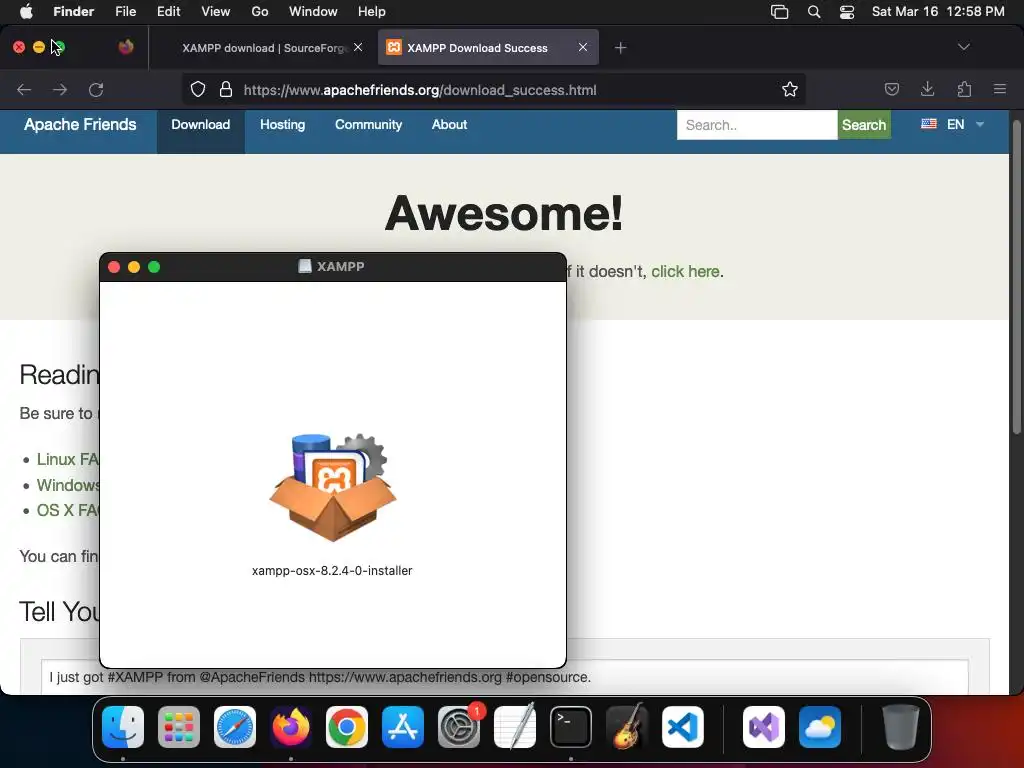Focus the website Search input field

[757, 125]
